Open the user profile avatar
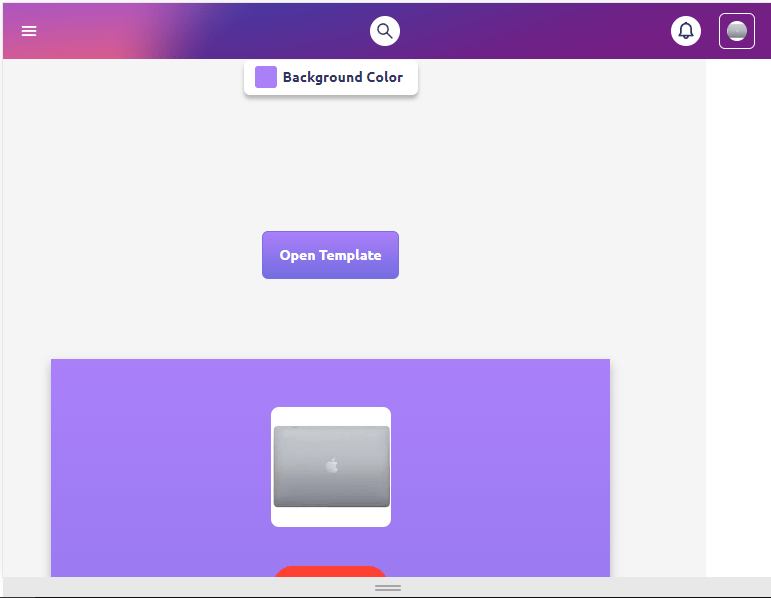The width and height of the screenshot is (771, 598). pyautogui.click(x=737, y=31)
